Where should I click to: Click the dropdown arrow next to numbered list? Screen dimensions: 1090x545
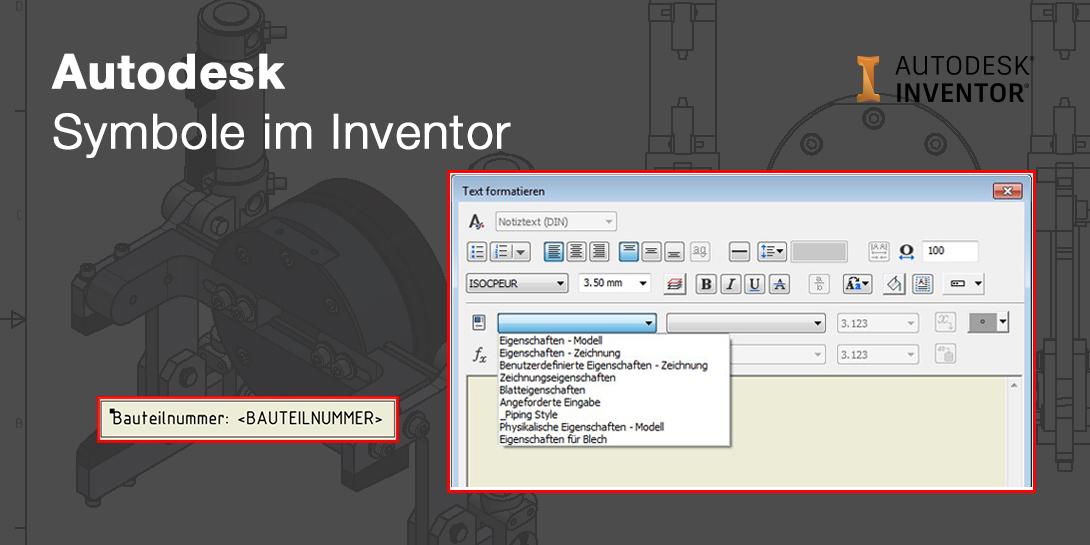point(521,252)
